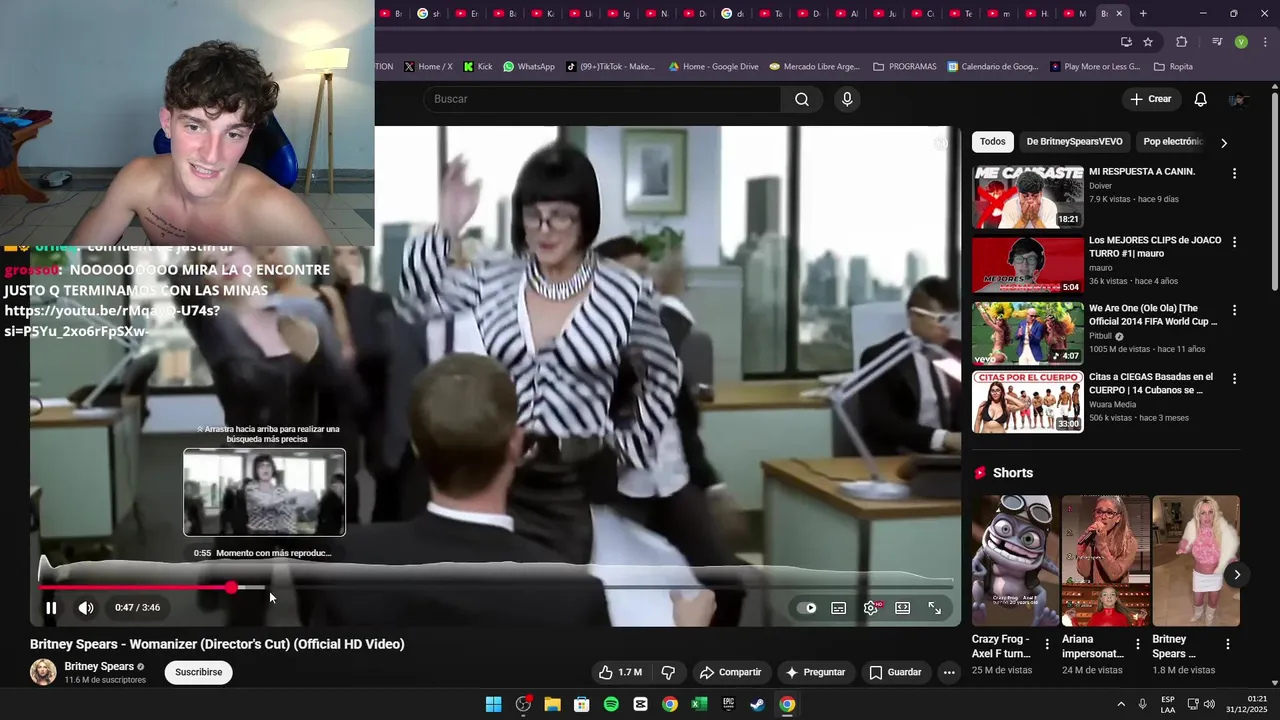The height and width of the screenshot is (720, 1280).
Task: Open Chrome media controls icon
Action: point(1217,42)
